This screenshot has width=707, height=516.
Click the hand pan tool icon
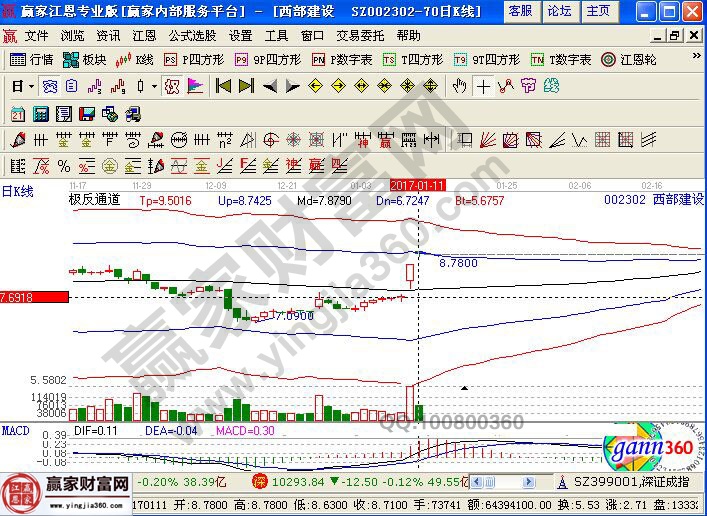460,86
